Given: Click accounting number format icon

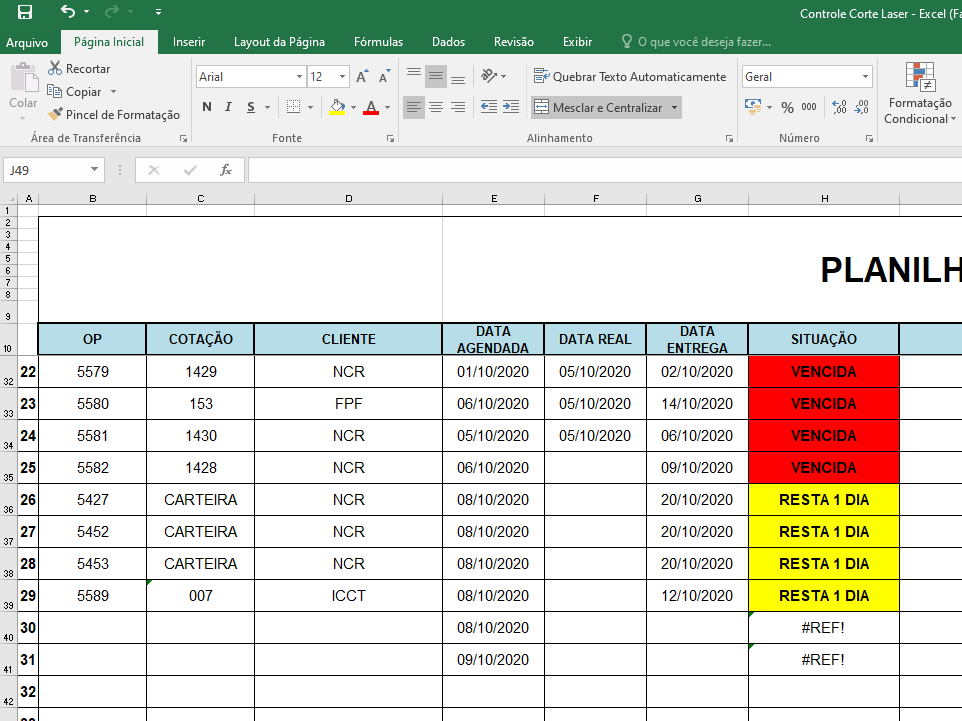Looking at the screenshot, I should (x=753, y=107).
